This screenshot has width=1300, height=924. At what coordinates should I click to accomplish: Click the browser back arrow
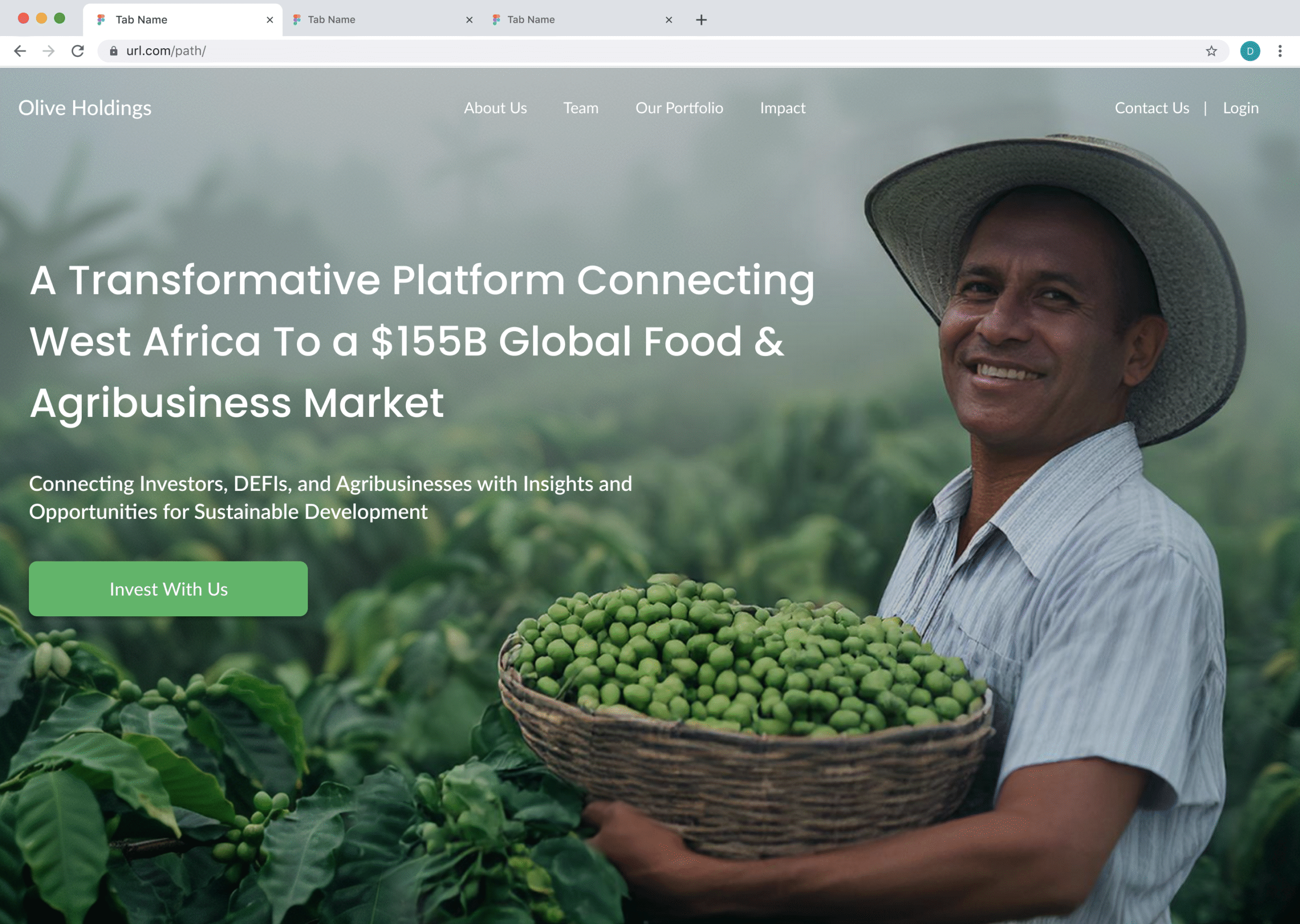pos(20,51)
